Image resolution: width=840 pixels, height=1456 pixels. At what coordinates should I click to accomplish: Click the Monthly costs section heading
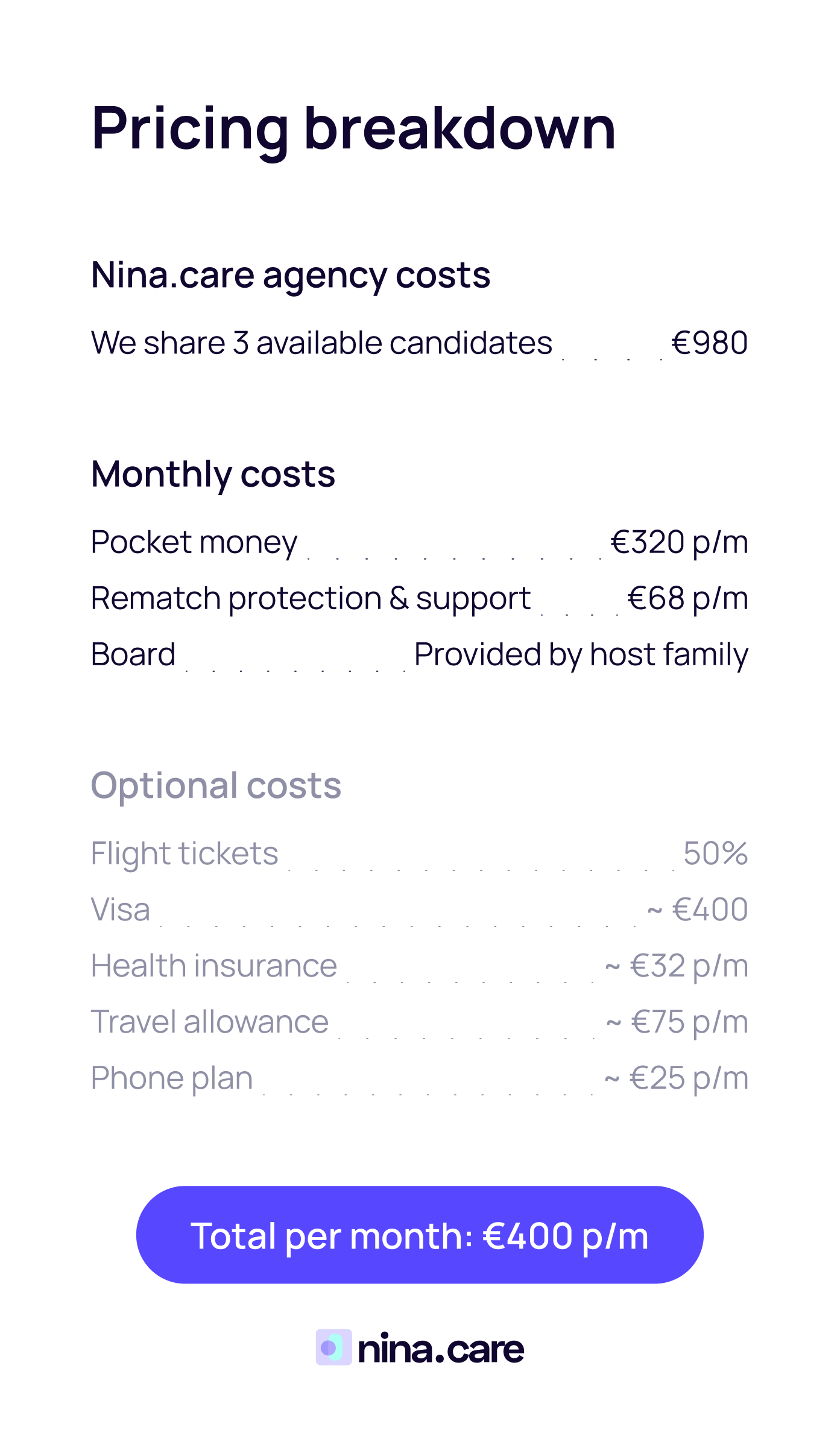coord(213,474)
